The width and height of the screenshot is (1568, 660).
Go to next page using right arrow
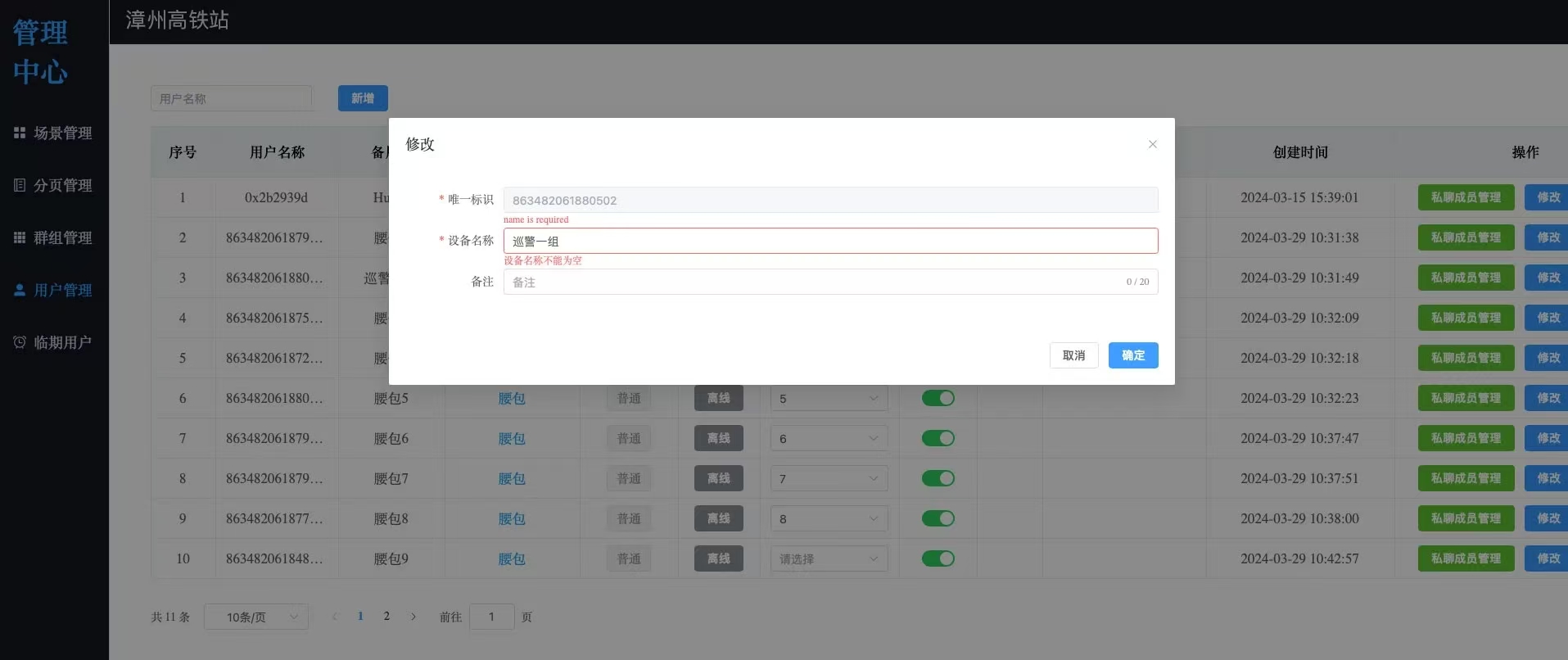pos(413,617)
